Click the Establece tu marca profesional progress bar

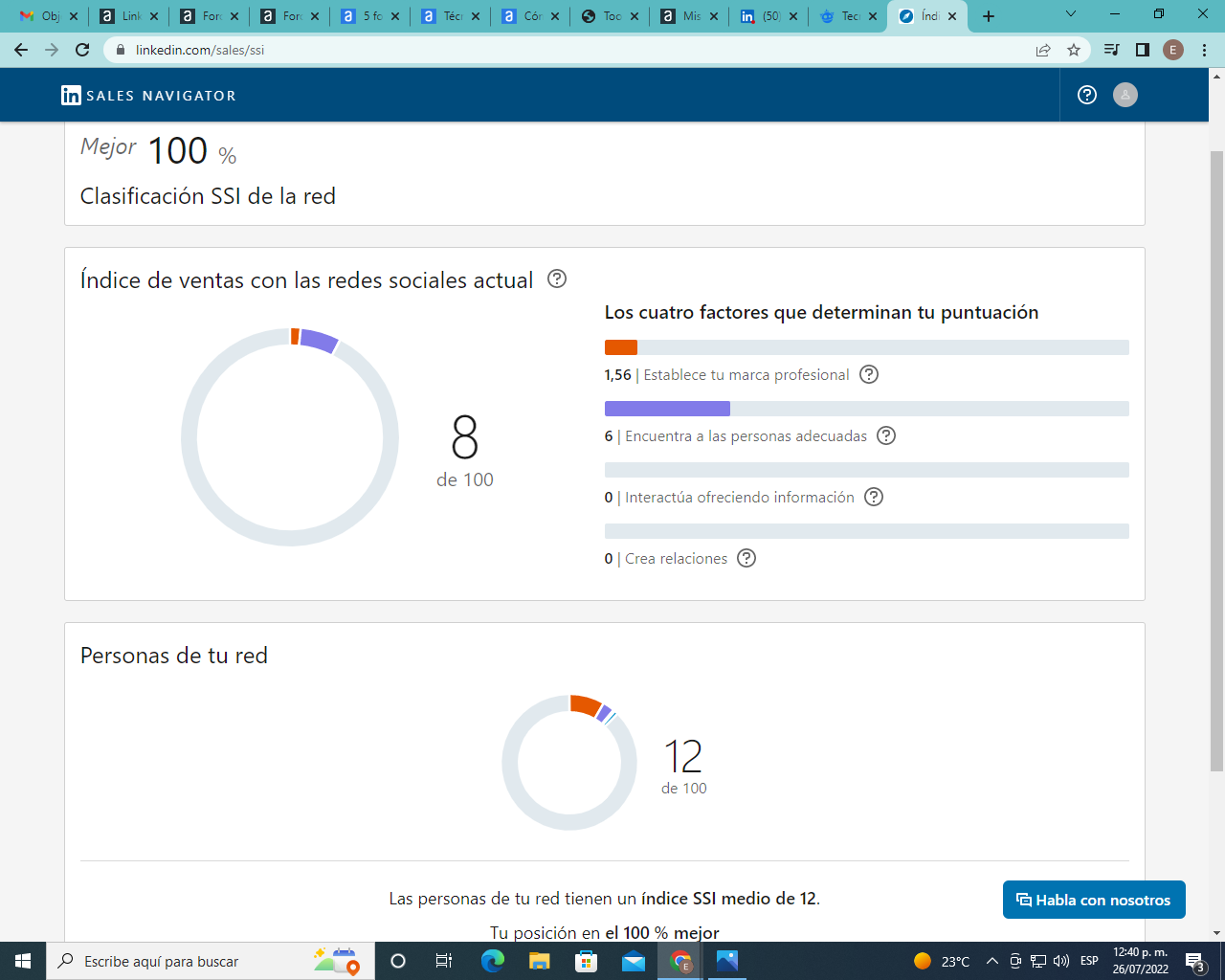tap(867, 347)
